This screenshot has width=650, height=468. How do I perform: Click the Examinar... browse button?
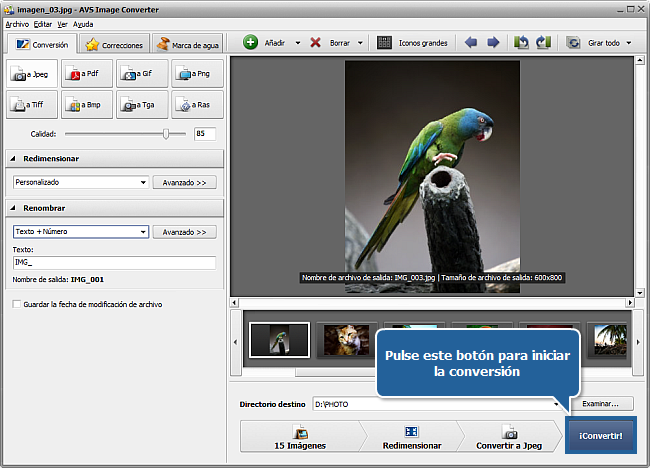pos(600,404)
